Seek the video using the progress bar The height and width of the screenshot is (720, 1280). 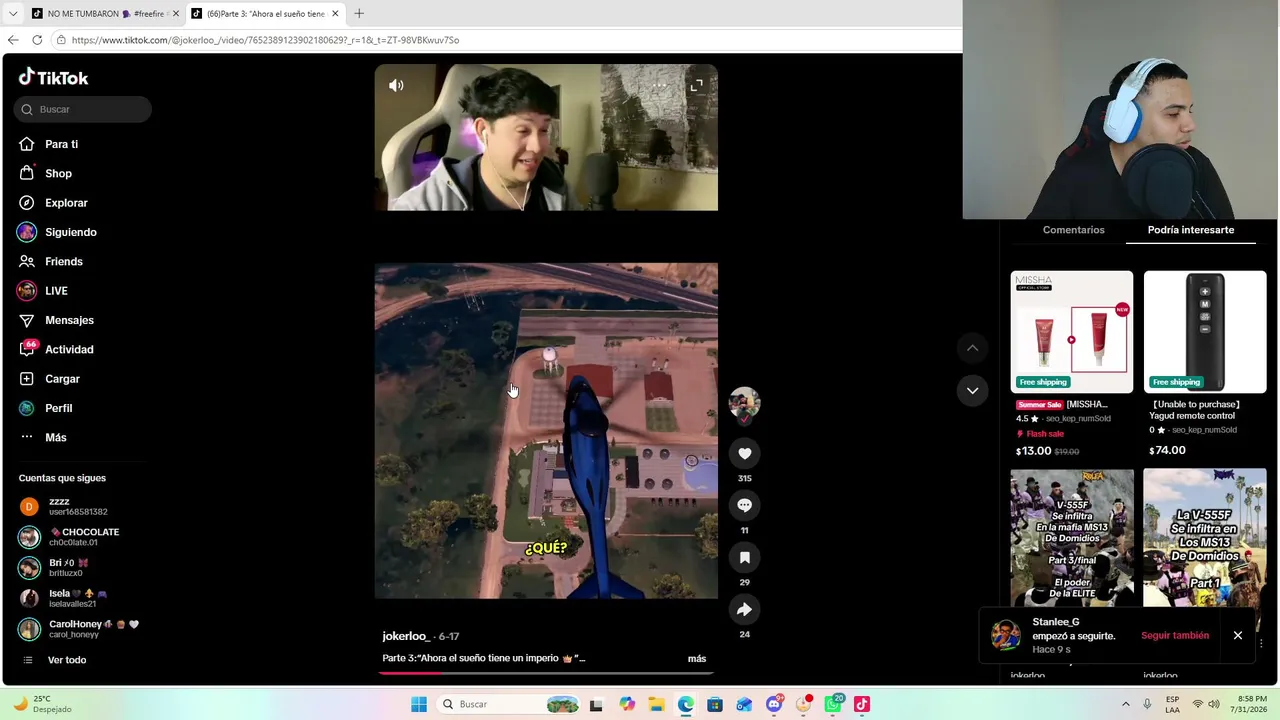coord(546,673)
